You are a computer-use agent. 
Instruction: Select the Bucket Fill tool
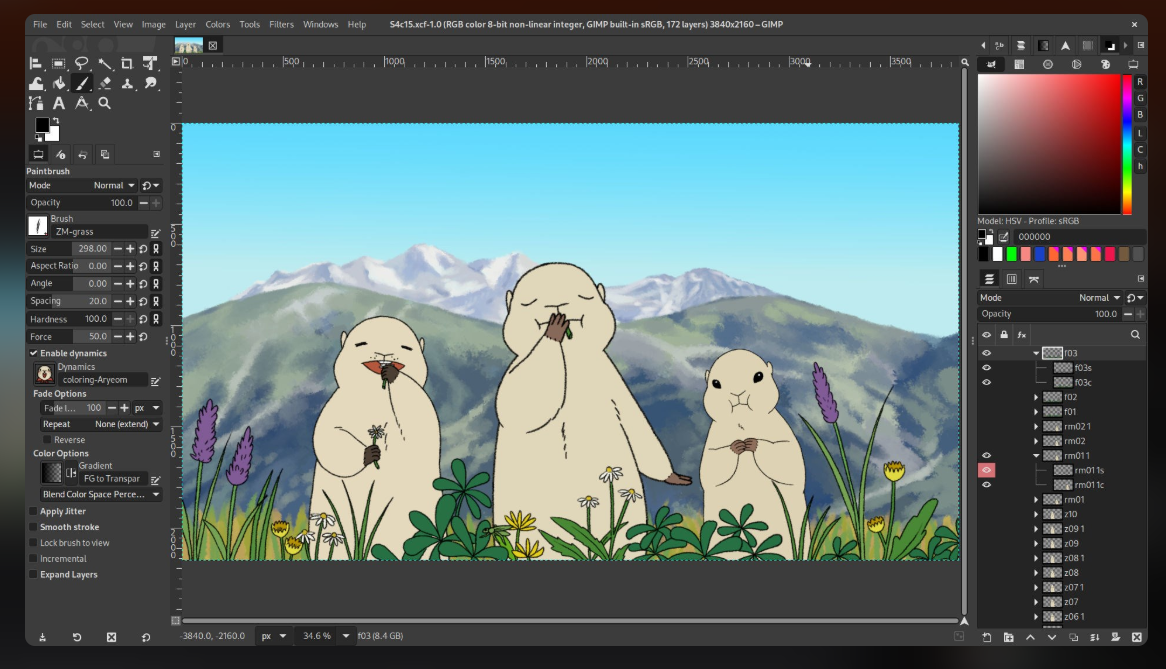[59, 84]
